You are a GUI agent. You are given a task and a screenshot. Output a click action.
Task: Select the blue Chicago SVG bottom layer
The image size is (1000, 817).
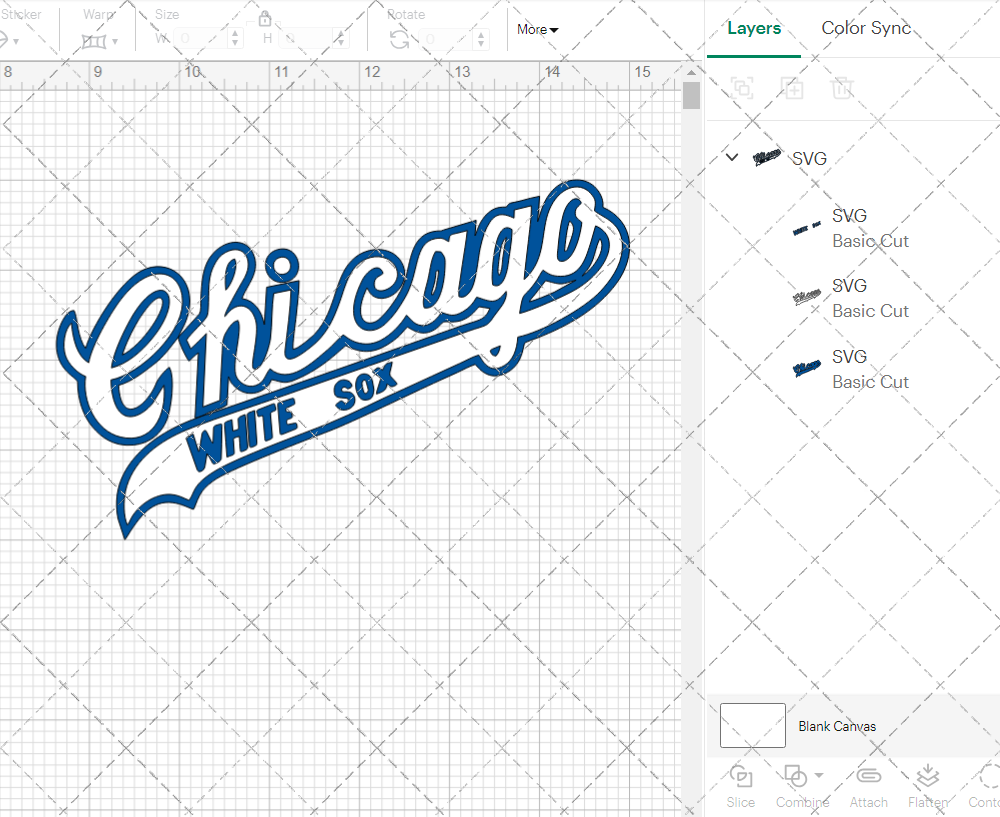coord(852,369)
